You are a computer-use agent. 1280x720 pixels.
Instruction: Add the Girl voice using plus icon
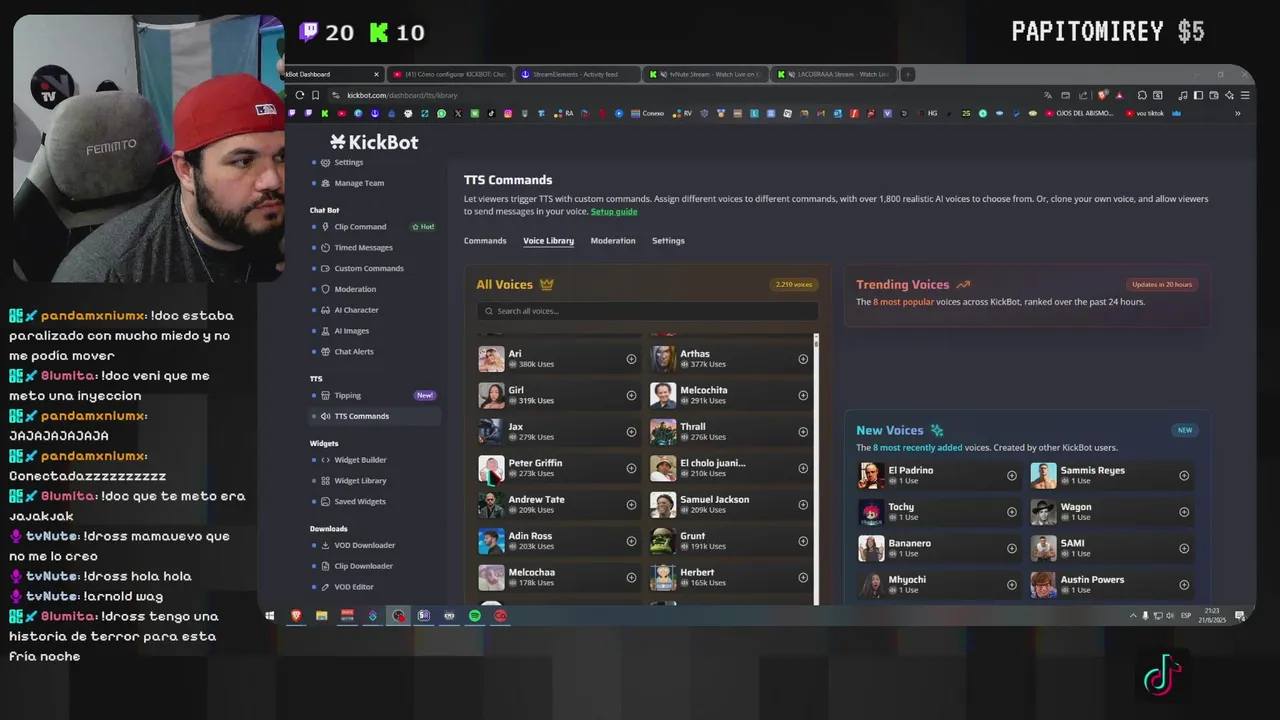631,395
